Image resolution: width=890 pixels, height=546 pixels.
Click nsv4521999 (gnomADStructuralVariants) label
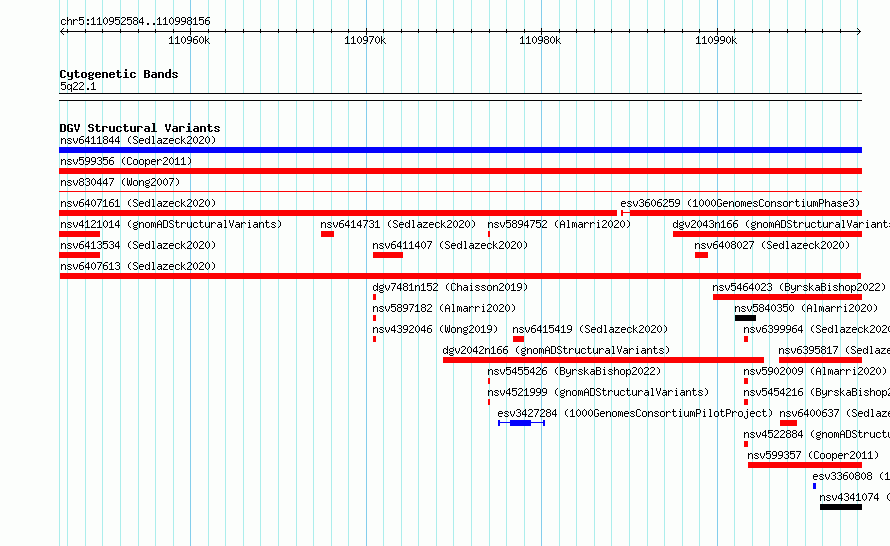(x=598, y=392)
